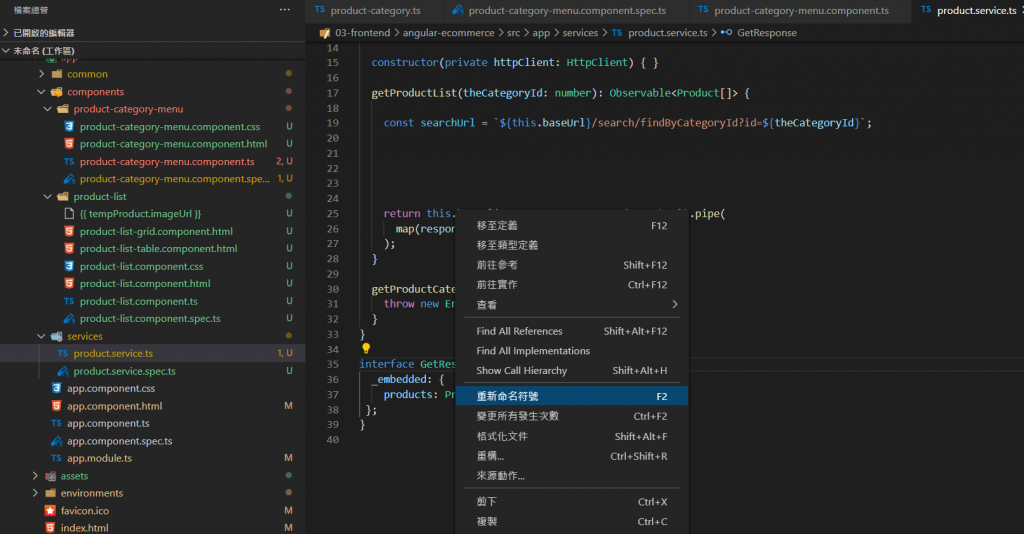The image size is (1024, 534).
Task: Click the TS icon of product-category-menu.component.ts in explorer
Action: [69, 161]
